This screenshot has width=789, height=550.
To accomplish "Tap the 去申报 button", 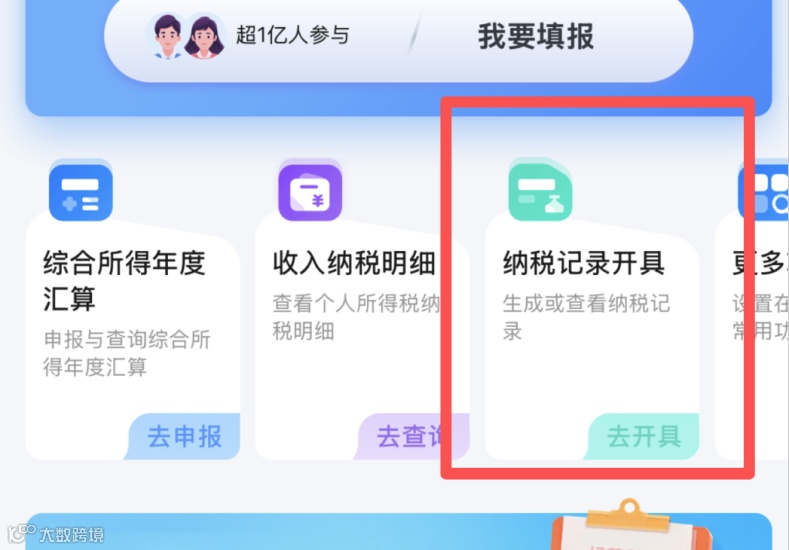I will (184, 436).
